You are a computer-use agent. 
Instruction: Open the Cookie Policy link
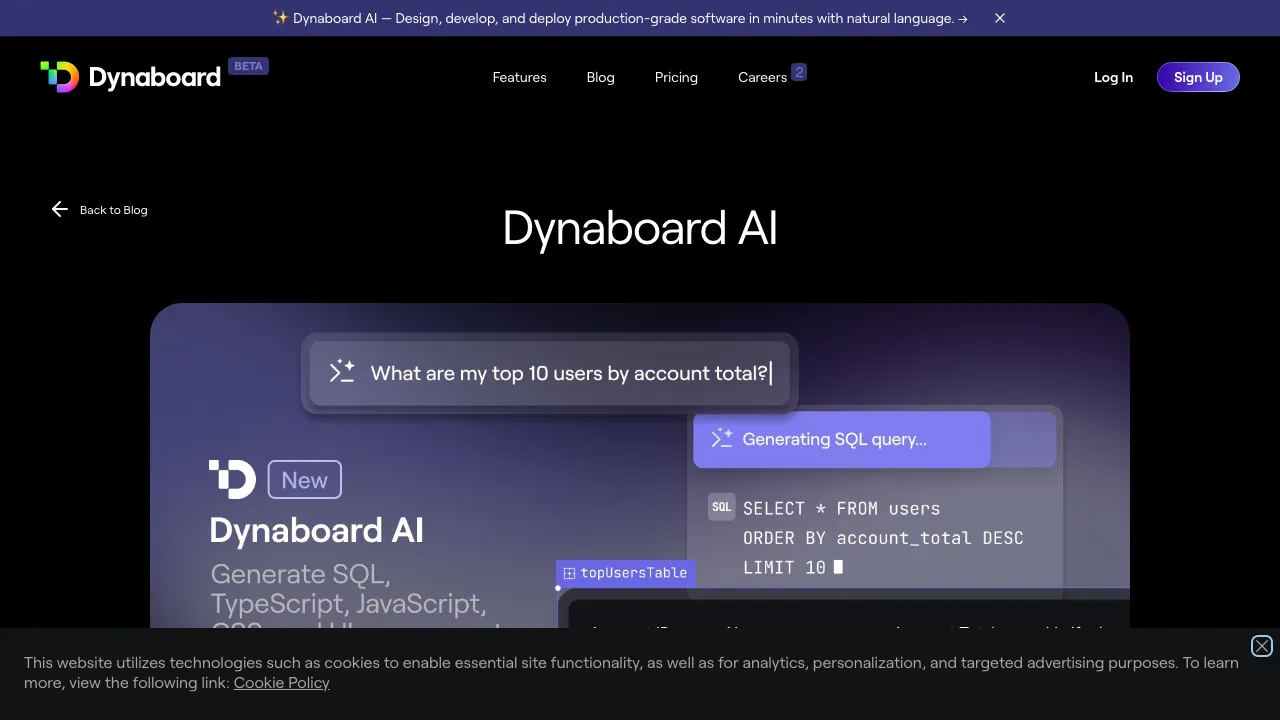[x=281, y=682]
